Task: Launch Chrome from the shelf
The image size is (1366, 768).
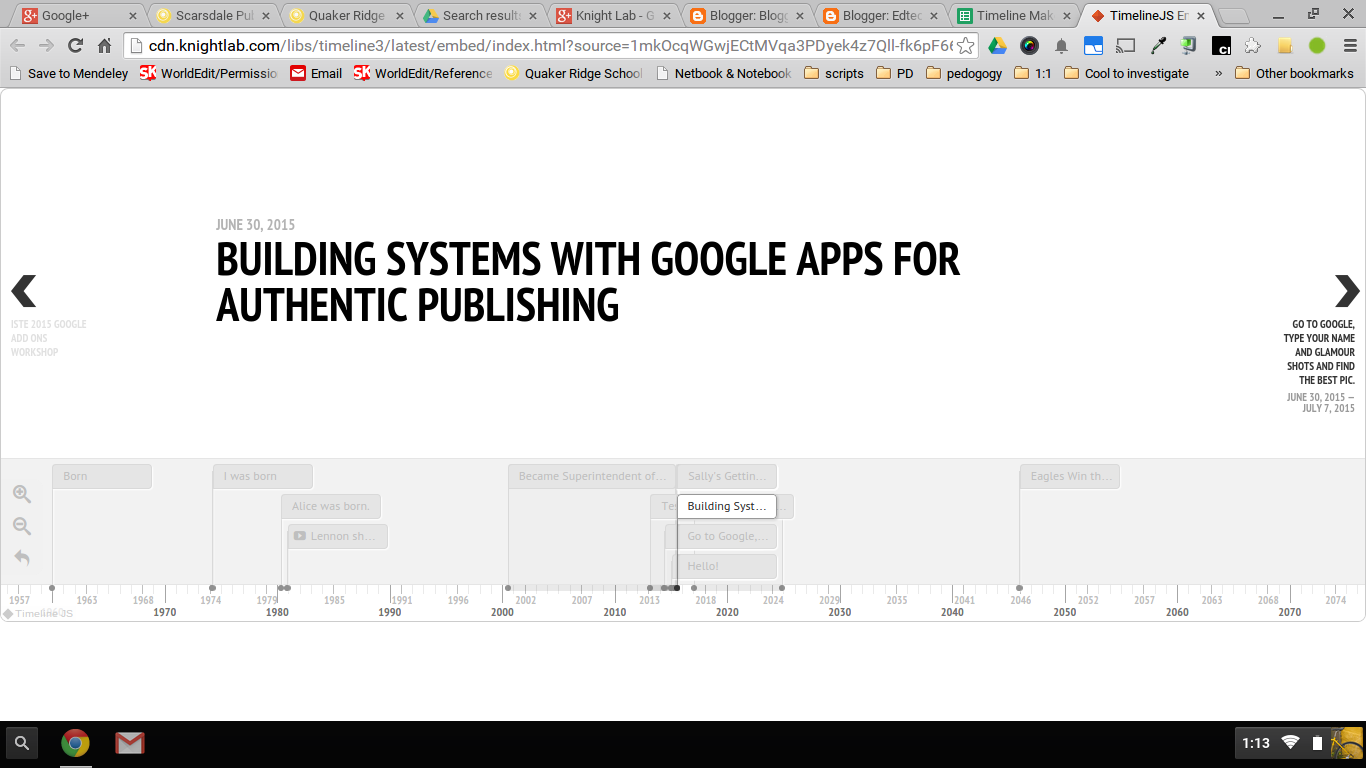Action: (75, 743)
